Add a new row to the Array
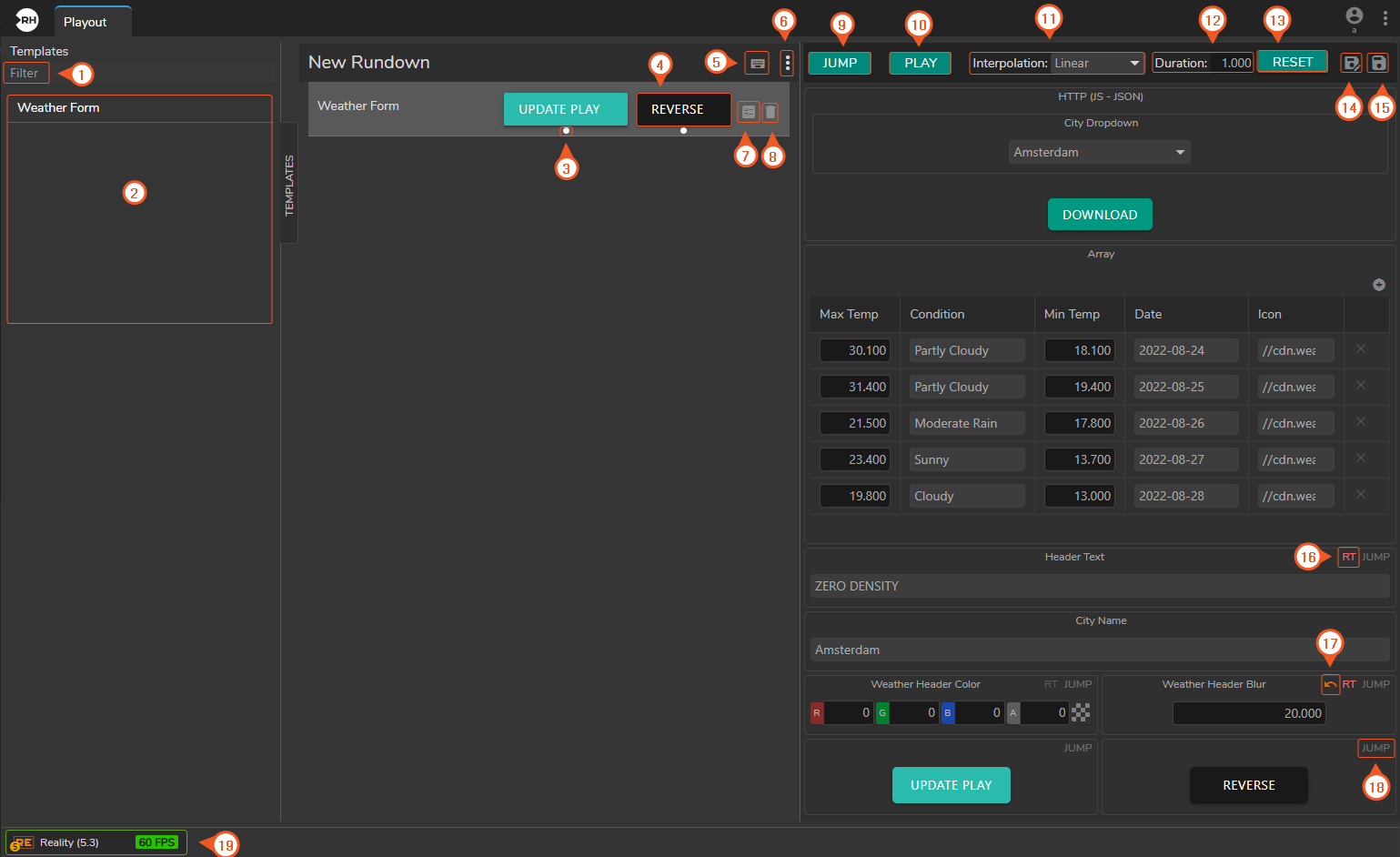This screenshot has height=857, width=1400. pos(1378,285)
